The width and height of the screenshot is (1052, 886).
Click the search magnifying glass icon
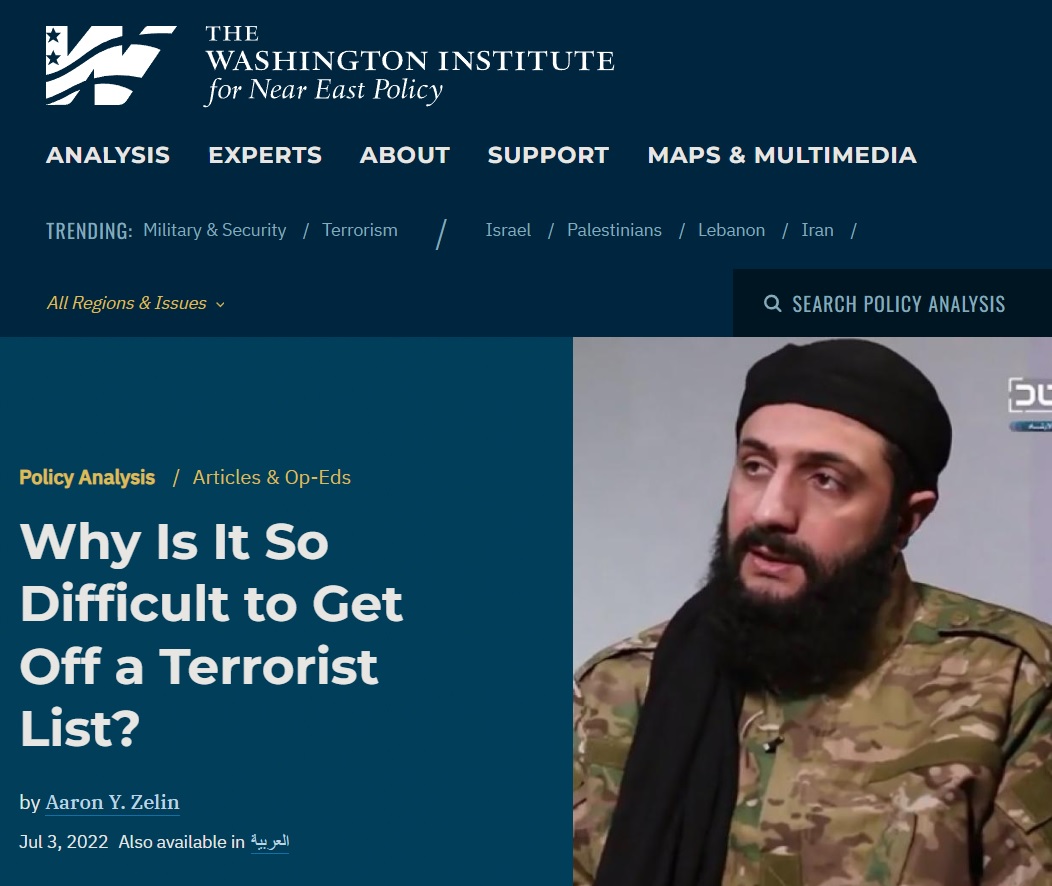(772, 303)
